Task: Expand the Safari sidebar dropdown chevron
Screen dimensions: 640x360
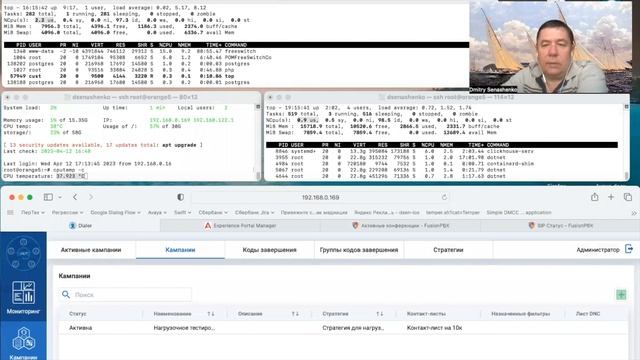Action: (60, 198)
